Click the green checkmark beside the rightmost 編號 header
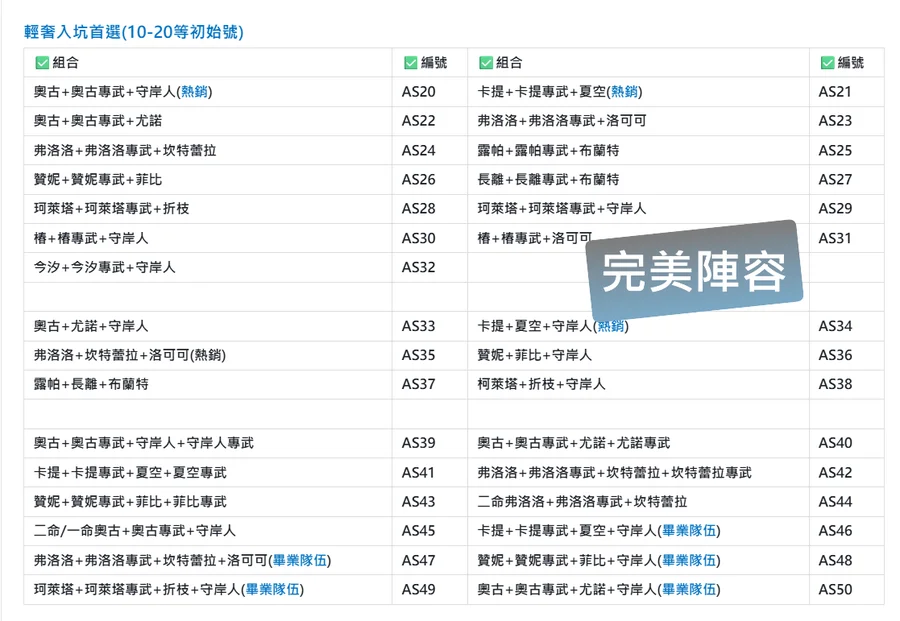Viewport: 900px width, 621px height. coord(827,63)
